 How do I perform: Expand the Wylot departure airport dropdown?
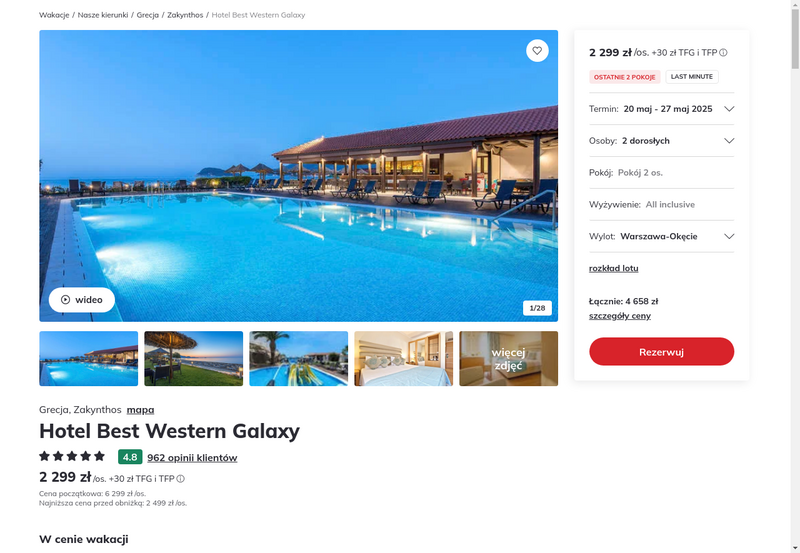click(661, 236)
